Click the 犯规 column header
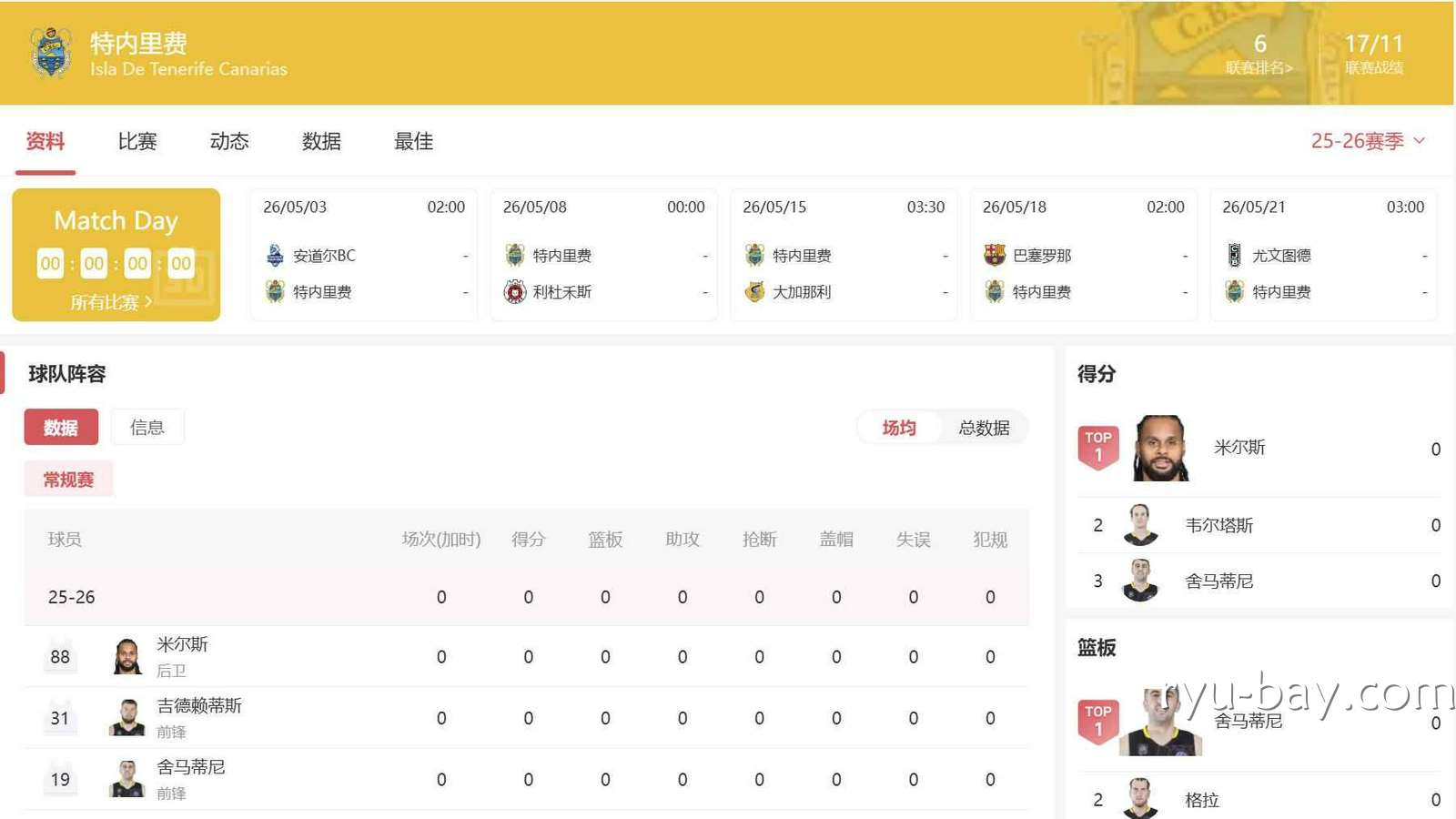Screen dimensions: 1456x819 (990, 540)
